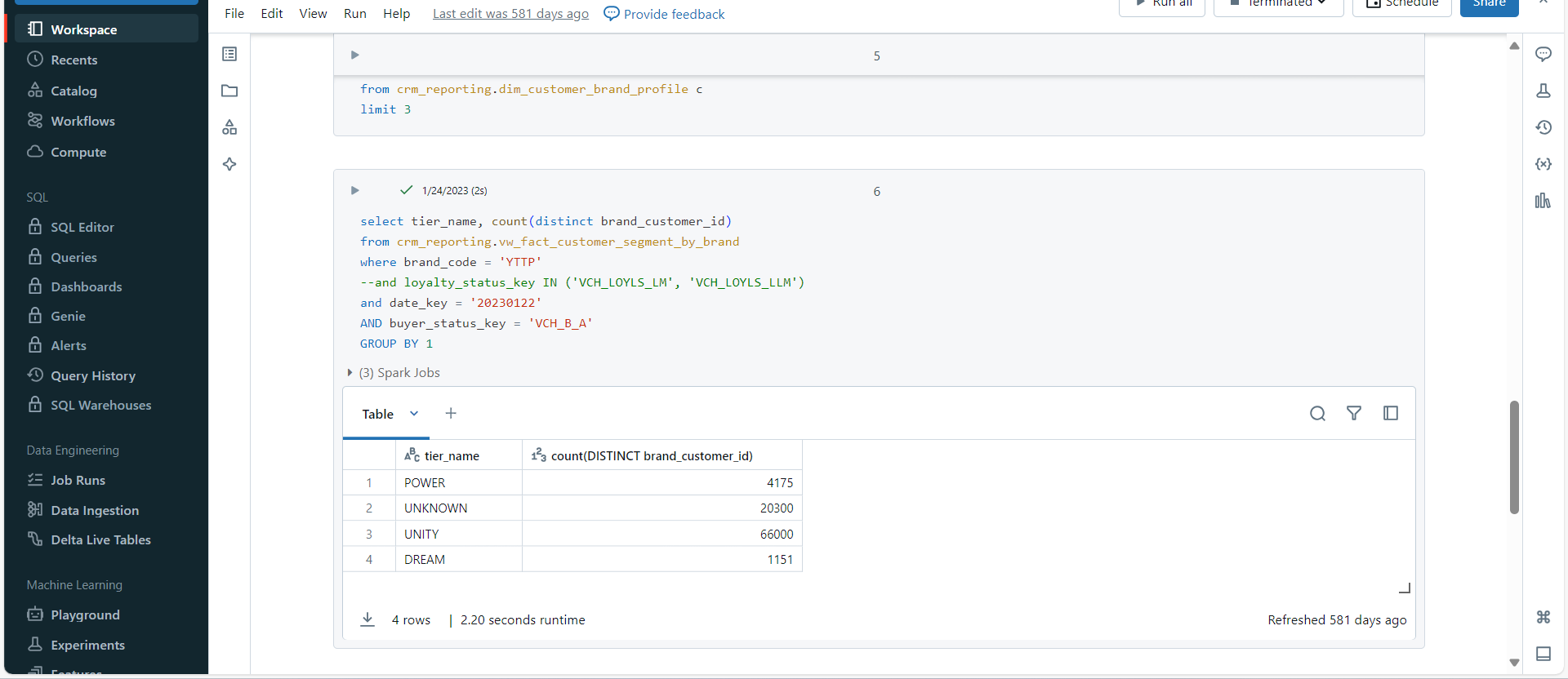Open the workspace folder browser icon
The image size is (1568, 679).
pos(229,91)
